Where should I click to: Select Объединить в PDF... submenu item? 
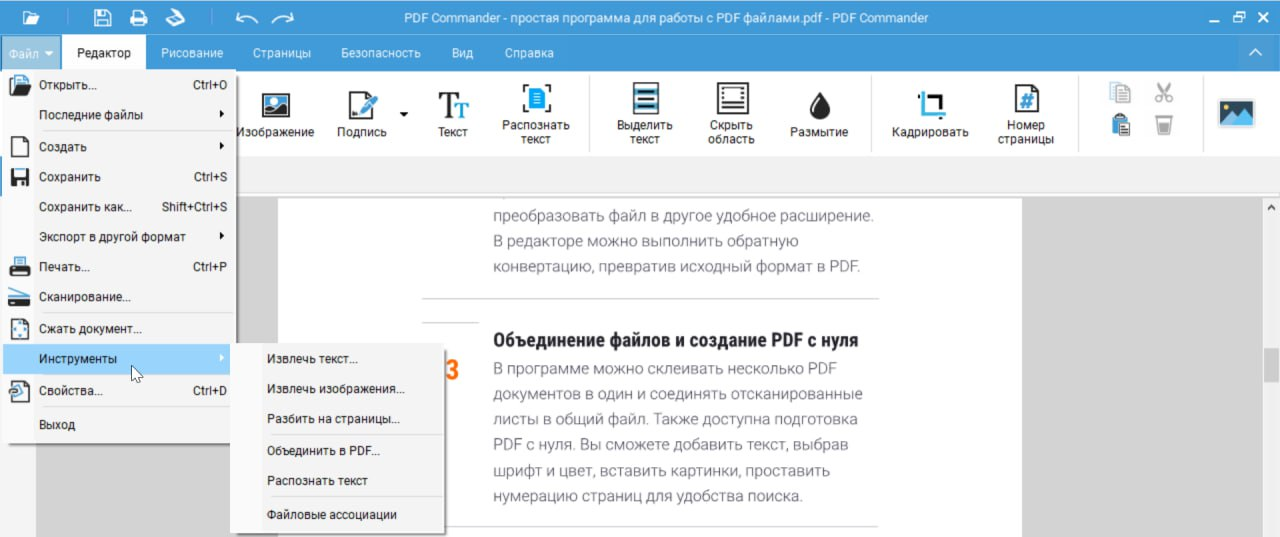click(337, 451)
